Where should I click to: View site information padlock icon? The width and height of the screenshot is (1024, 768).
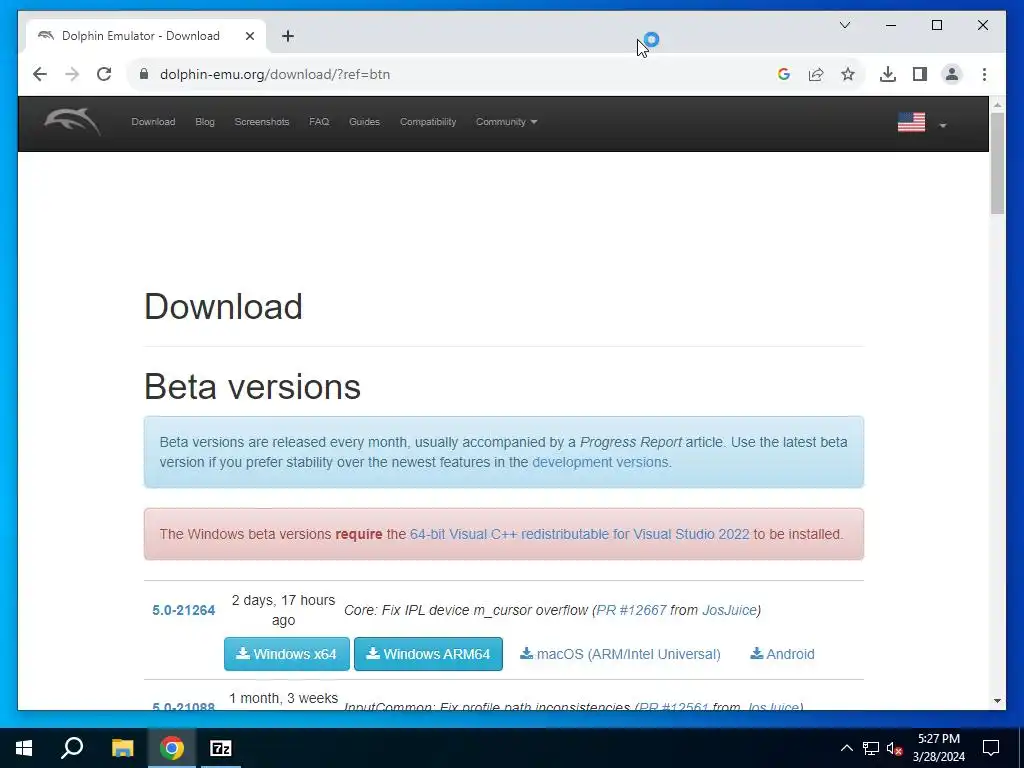click(144, 74)
